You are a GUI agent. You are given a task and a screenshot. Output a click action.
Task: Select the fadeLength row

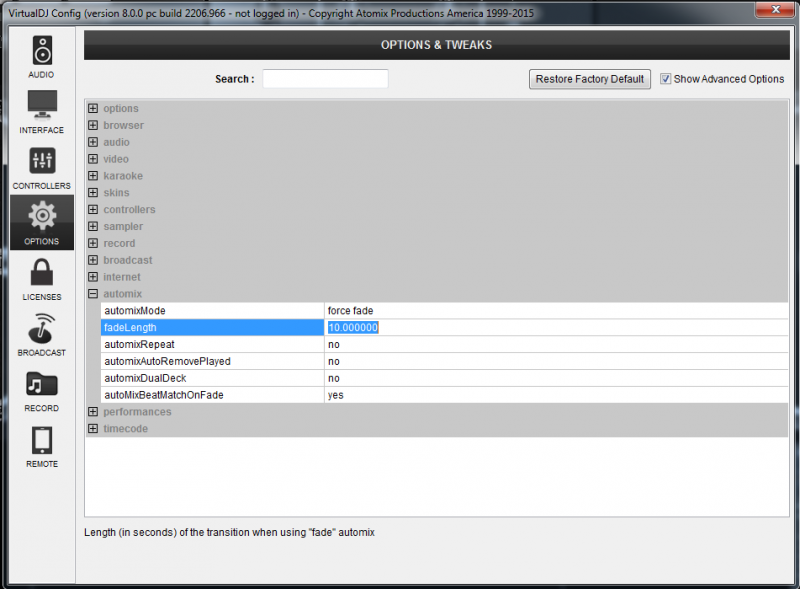(444, 328)
